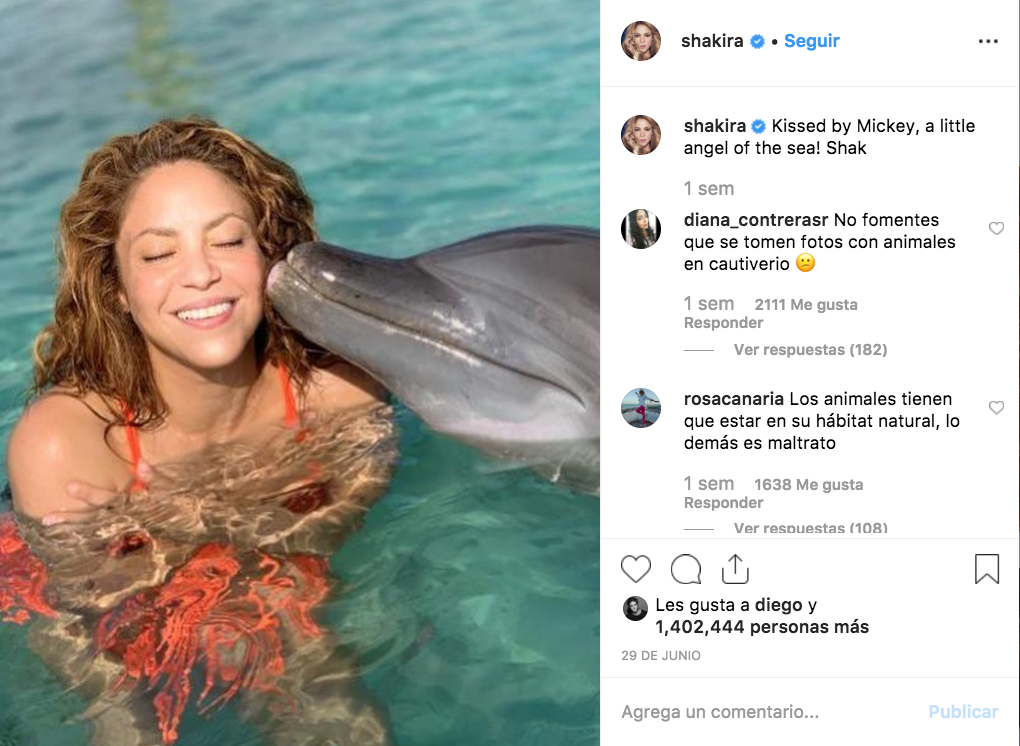Image resolution: width=1020 pixels, height=746 pixels.
Task: Like rosacanaria's comment with the small heart
Action: (996, 408)
